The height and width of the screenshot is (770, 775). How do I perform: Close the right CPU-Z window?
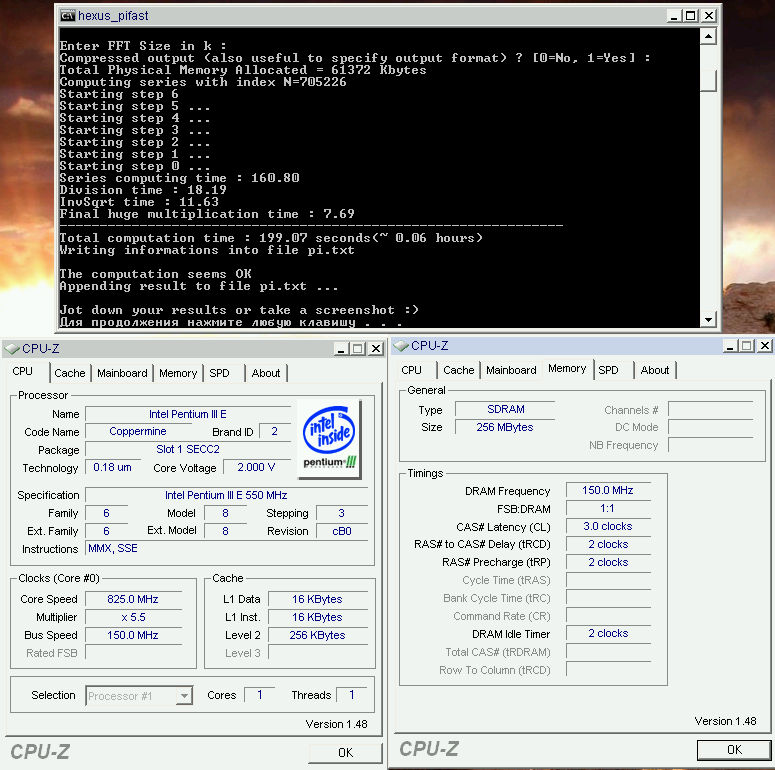pos(765,346)
